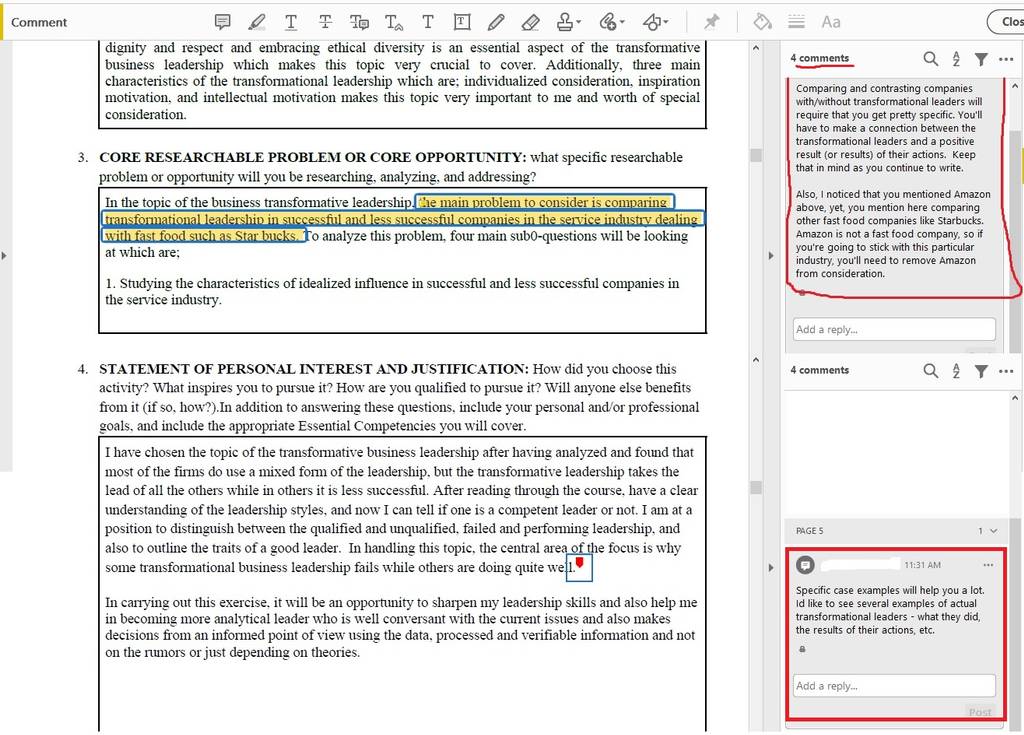This screenshot has width=1024, height=735.
Task: Open more options in upper comments panel
Action: pos(1006,59)
